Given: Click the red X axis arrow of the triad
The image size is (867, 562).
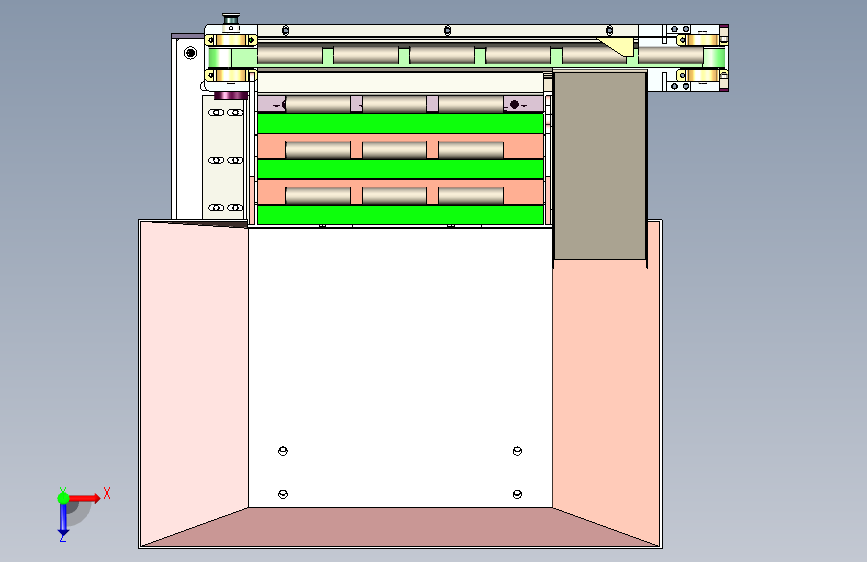Looking at the screenshot, I should pos(84,498).
